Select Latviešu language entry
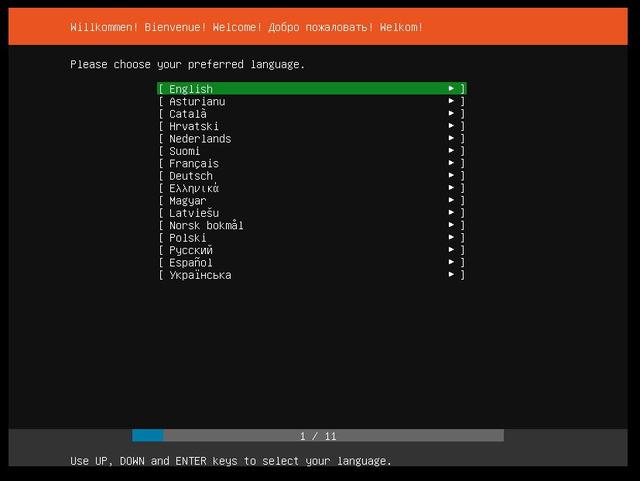640x481 pixels. [x=312, y=213]
